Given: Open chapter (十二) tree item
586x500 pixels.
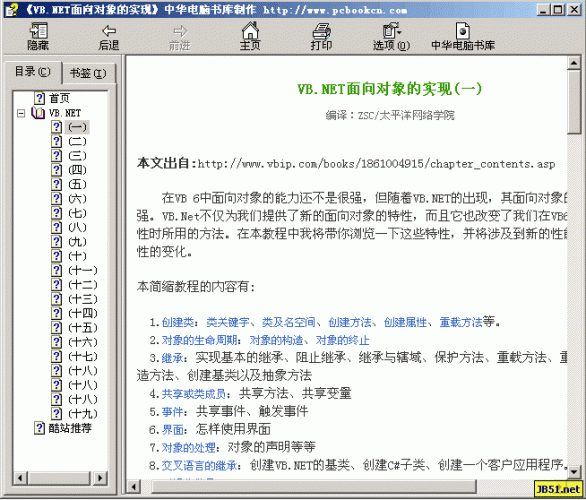Looking at the screenshot, I should (83, 285).
